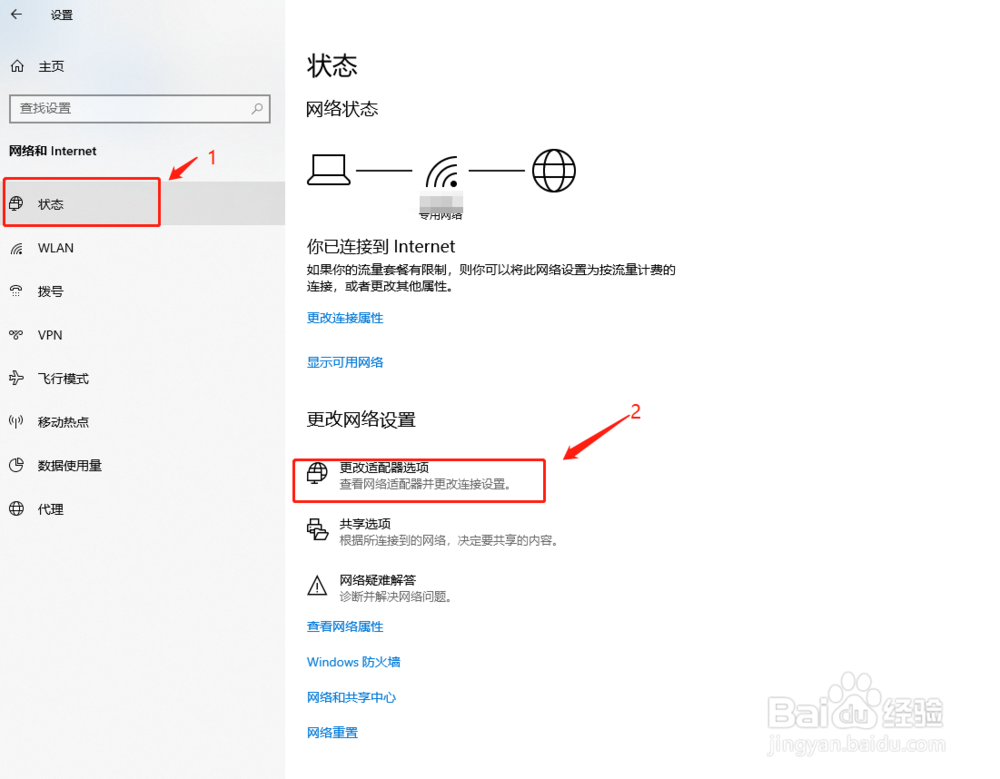Click the 飞行模式 airplane icon
Screen dimensions: 1000x779
(17, 378)
